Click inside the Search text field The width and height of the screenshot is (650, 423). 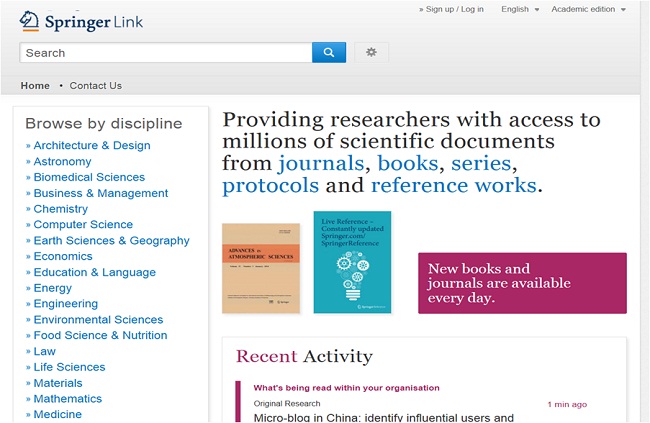click(166, 53)
